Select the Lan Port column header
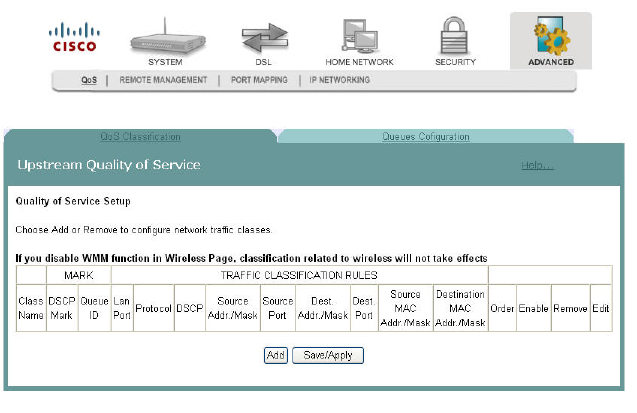This screenshot has height=413, width=637. click(x=122, y=308)
